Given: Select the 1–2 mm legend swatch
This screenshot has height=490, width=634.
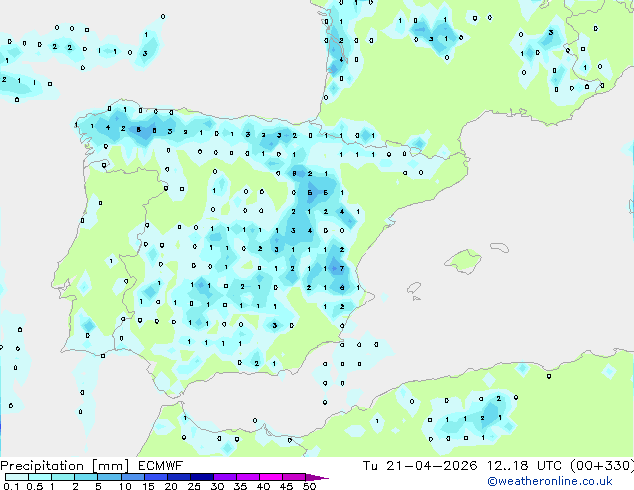Looking at the screenshot, I should (x=63, y=477).
